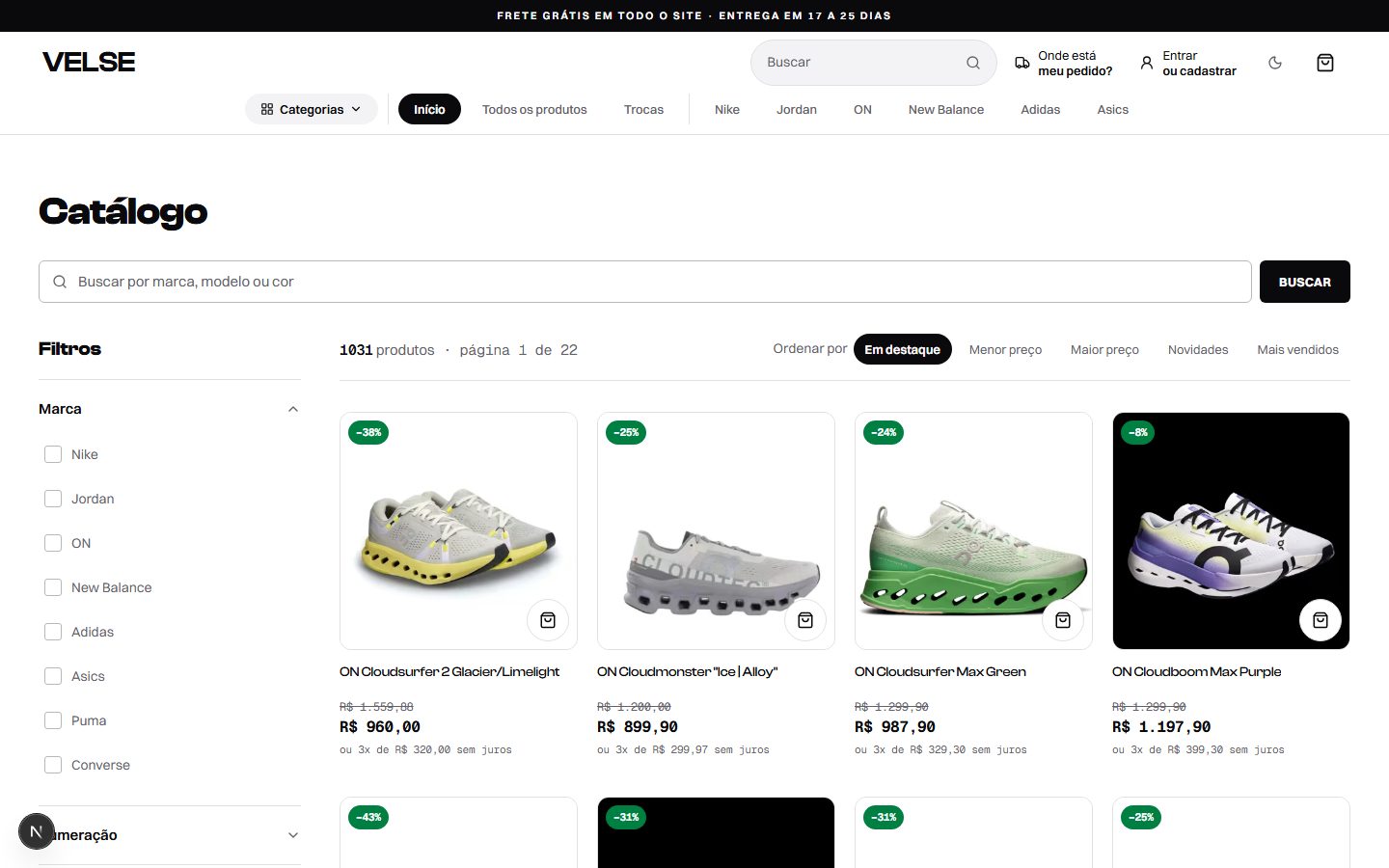Click the user account icon
Screen dimensions: 1389x868
tap(1147, 63)
